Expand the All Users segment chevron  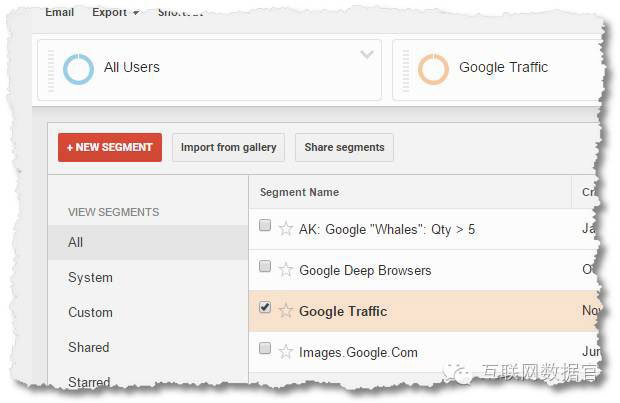coord(367,54)
